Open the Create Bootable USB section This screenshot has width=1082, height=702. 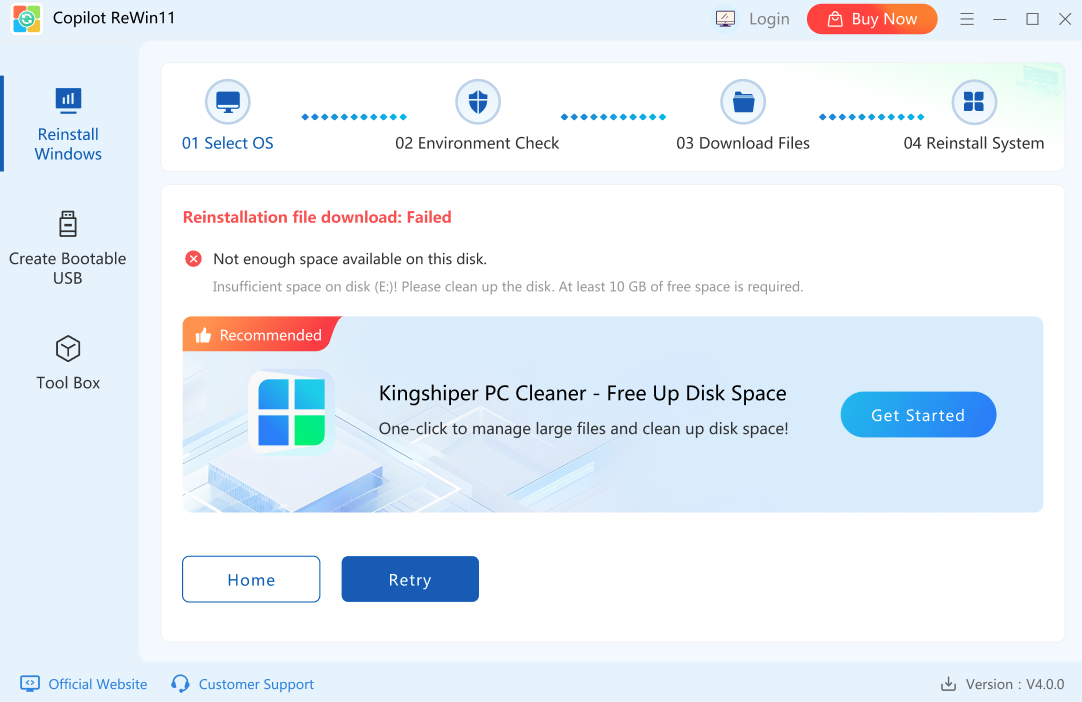click(x=68, y=248)
